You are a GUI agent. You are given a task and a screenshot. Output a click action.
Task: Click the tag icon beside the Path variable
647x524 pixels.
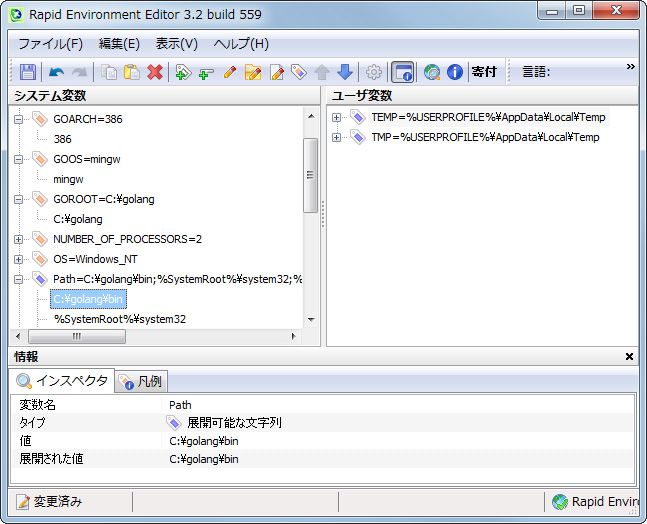40,279
